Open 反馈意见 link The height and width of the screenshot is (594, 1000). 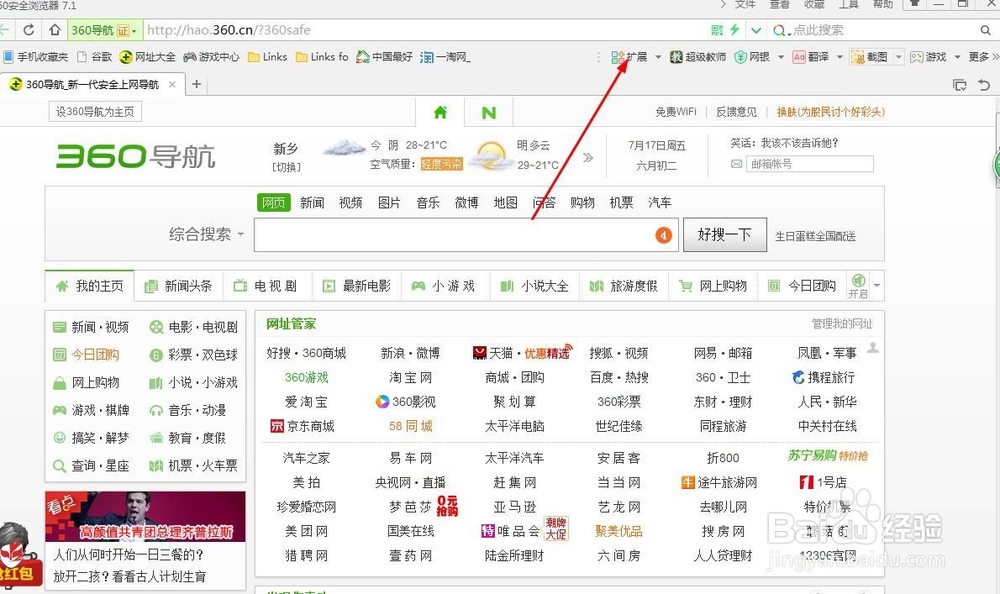[736, 112]
